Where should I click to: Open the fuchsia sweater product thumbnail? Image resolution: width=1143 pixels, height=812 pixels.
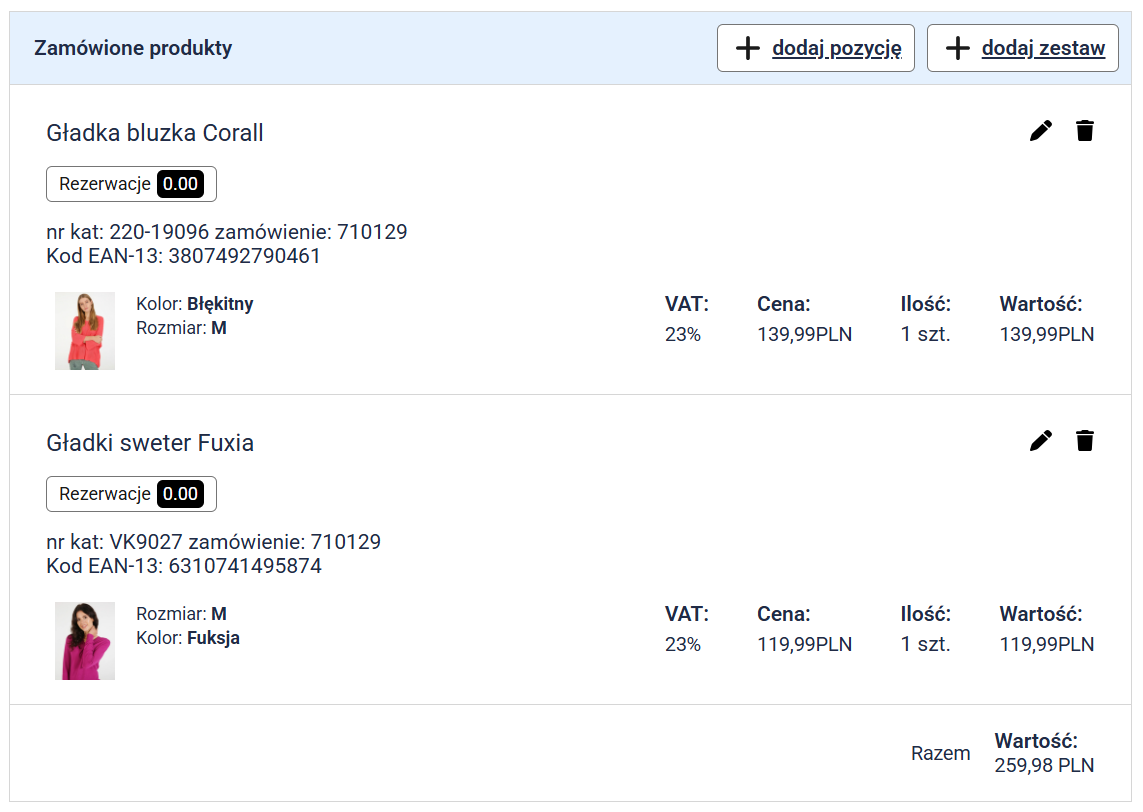tap(85, 641)
